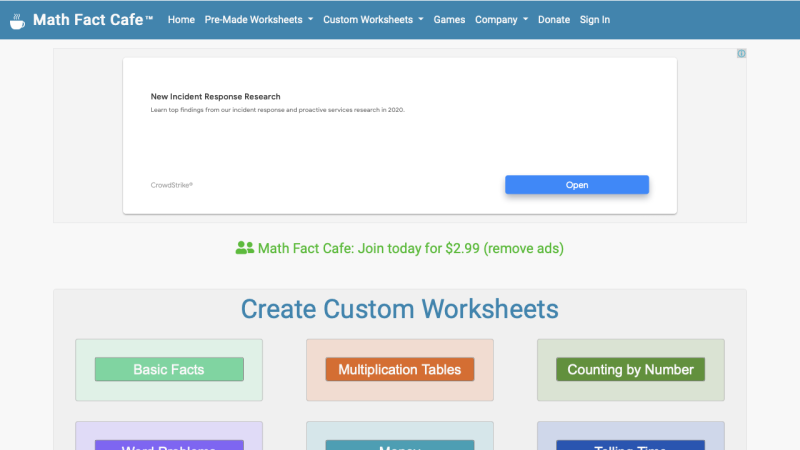Click the people icon beside Join today
800x450 pixels.
244,248
